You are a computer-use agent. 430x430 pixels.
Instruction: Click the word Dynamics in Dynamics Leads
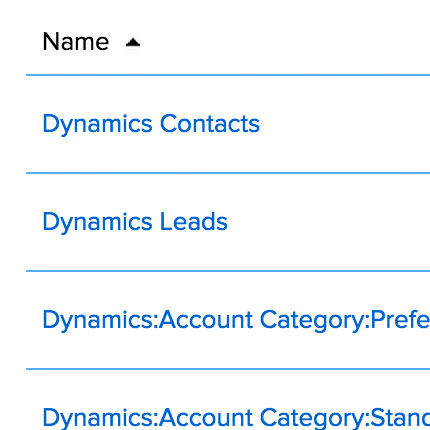(x=97, y=222)
